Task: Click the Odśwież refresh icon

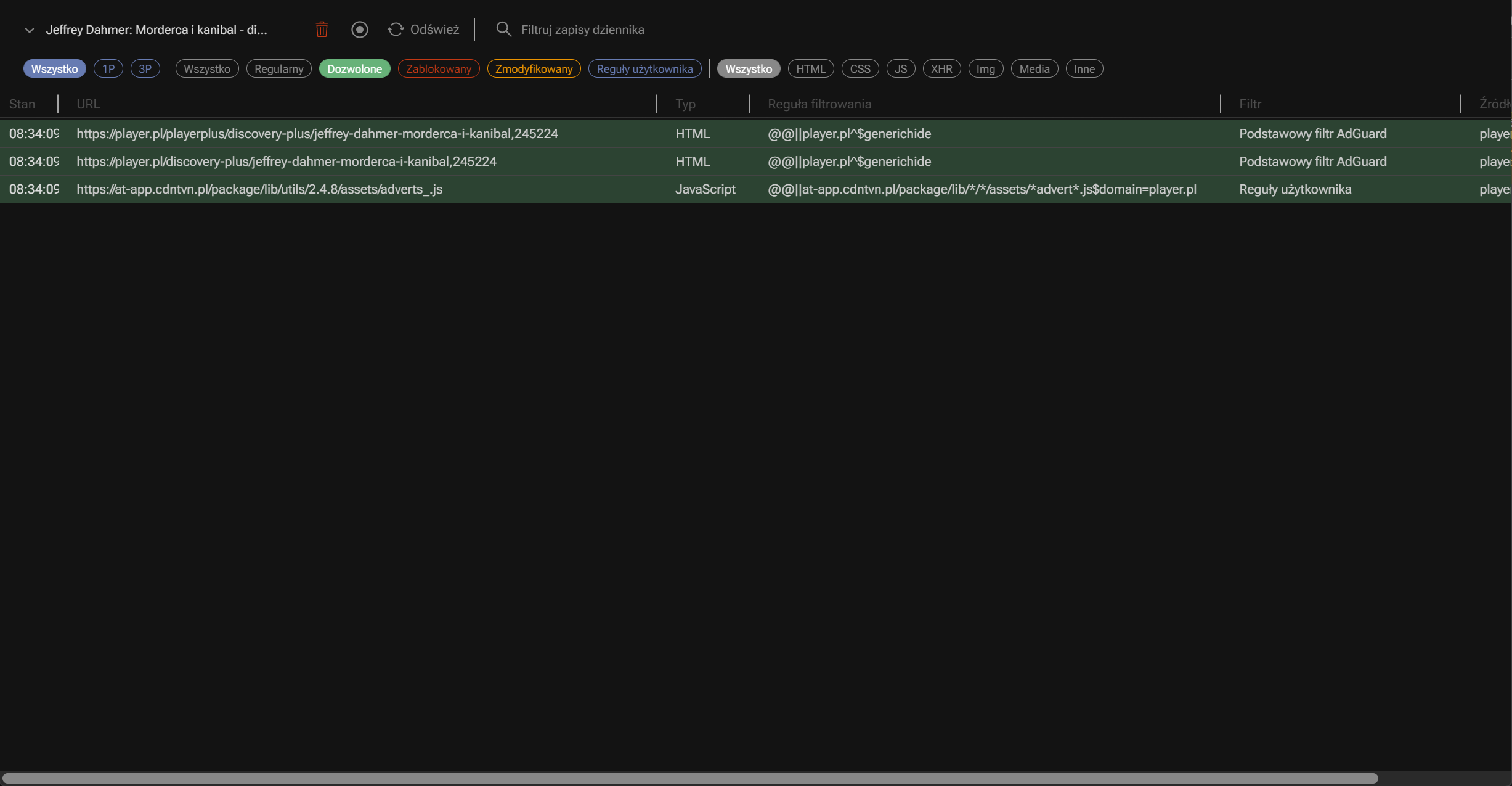Action: 396,29
